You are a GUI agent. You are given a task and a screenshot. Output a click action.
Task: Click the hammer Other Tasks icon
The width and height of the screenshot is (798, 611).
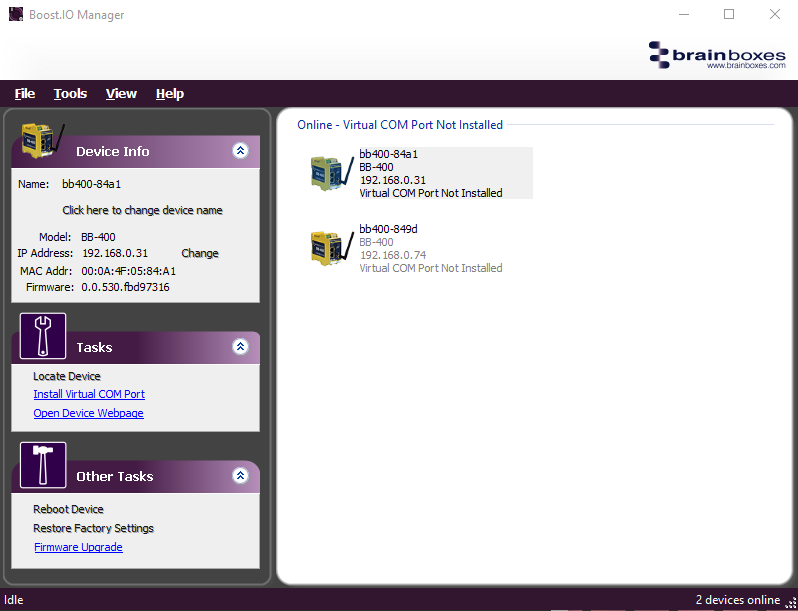(x=43, y=465)
